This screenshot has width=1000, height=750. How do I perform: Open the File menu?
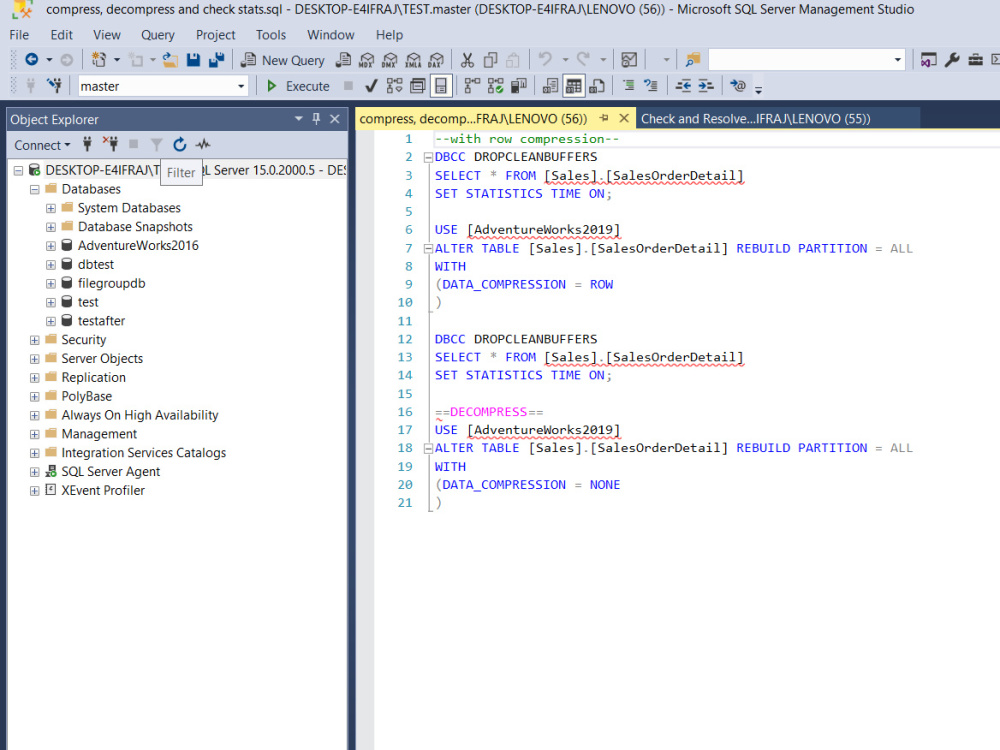pos(19,35)
